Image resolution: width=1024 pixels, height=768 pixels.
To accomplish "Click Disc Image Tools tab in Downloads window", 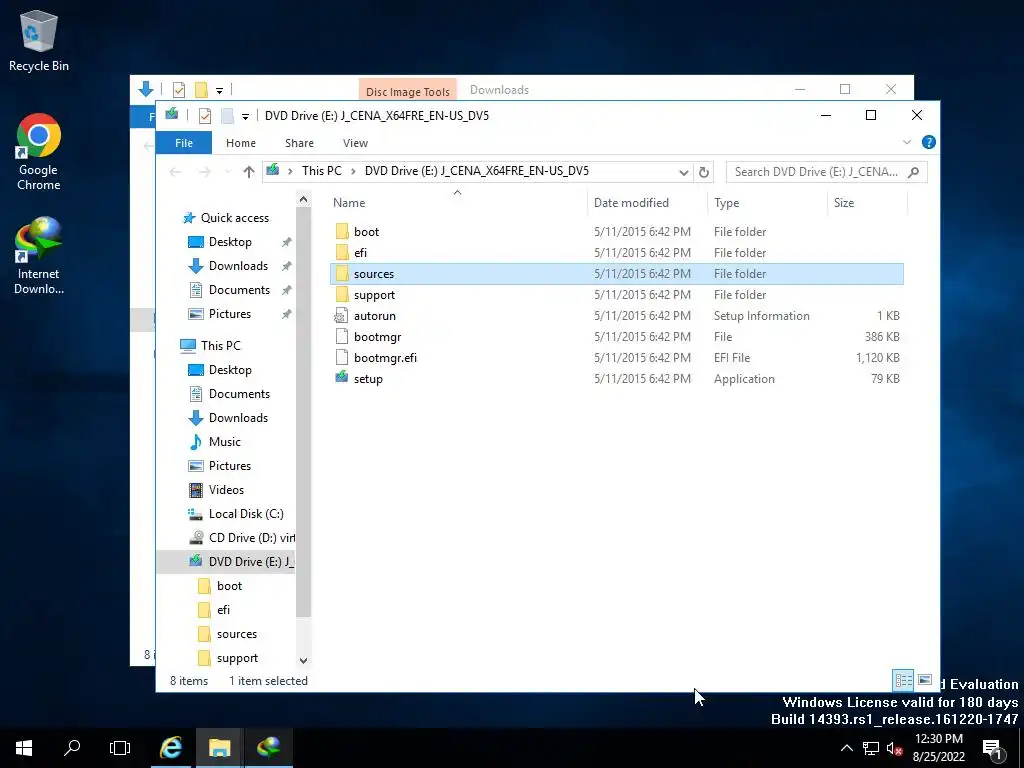I will click(408, 91).
